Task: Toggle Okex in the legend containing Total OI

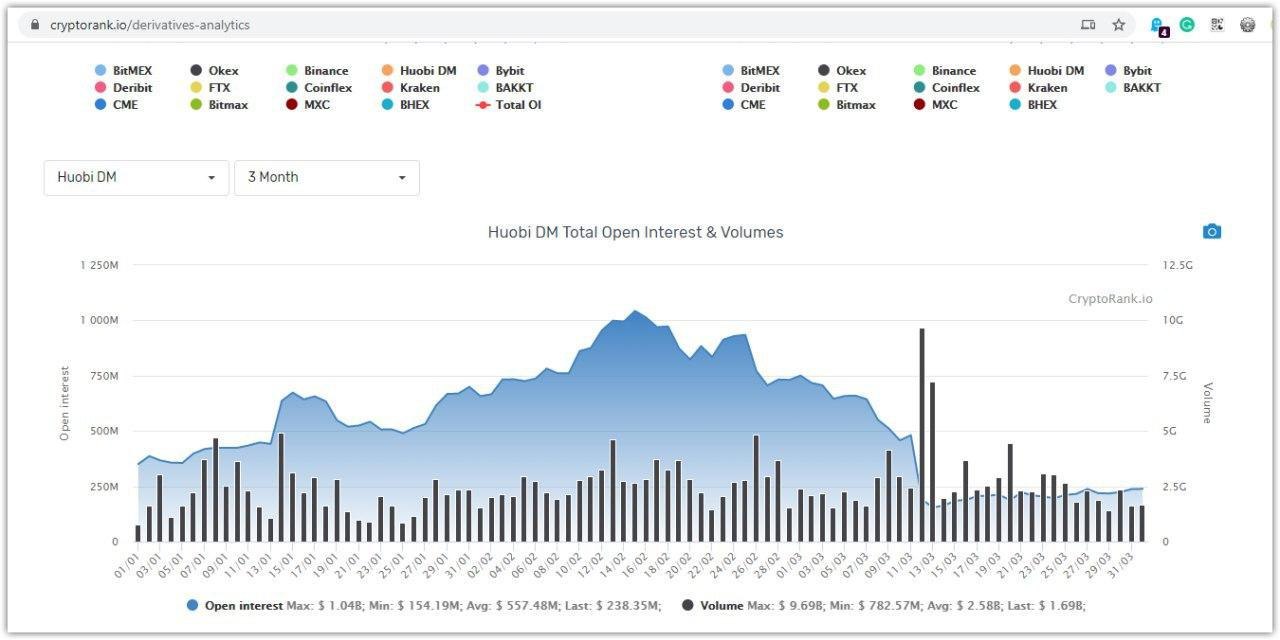Action: 214,71
